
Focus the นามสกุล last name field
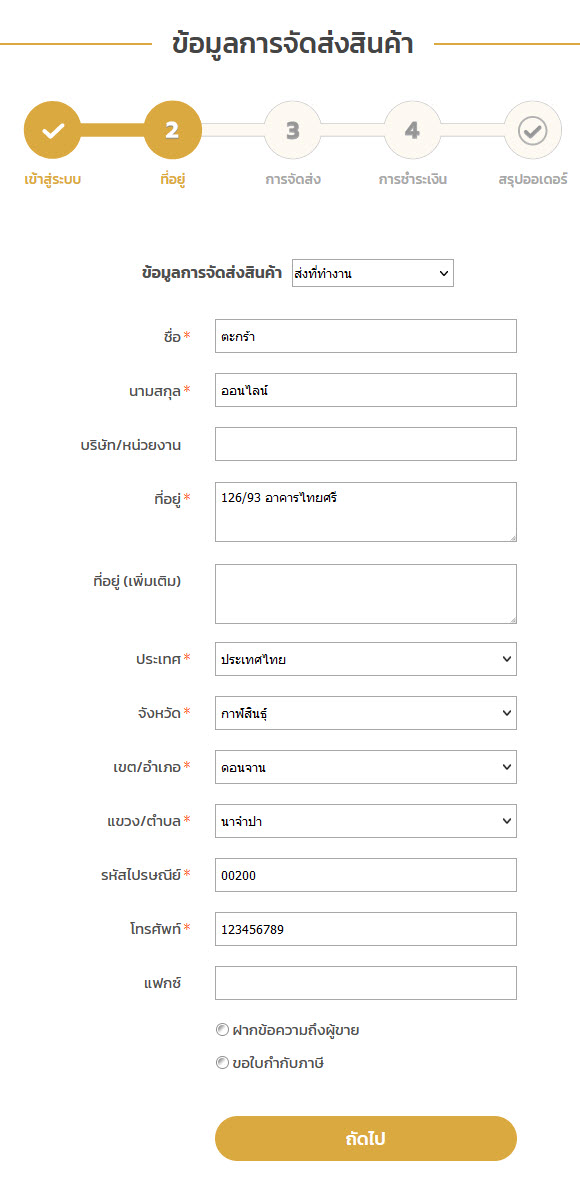366,390
